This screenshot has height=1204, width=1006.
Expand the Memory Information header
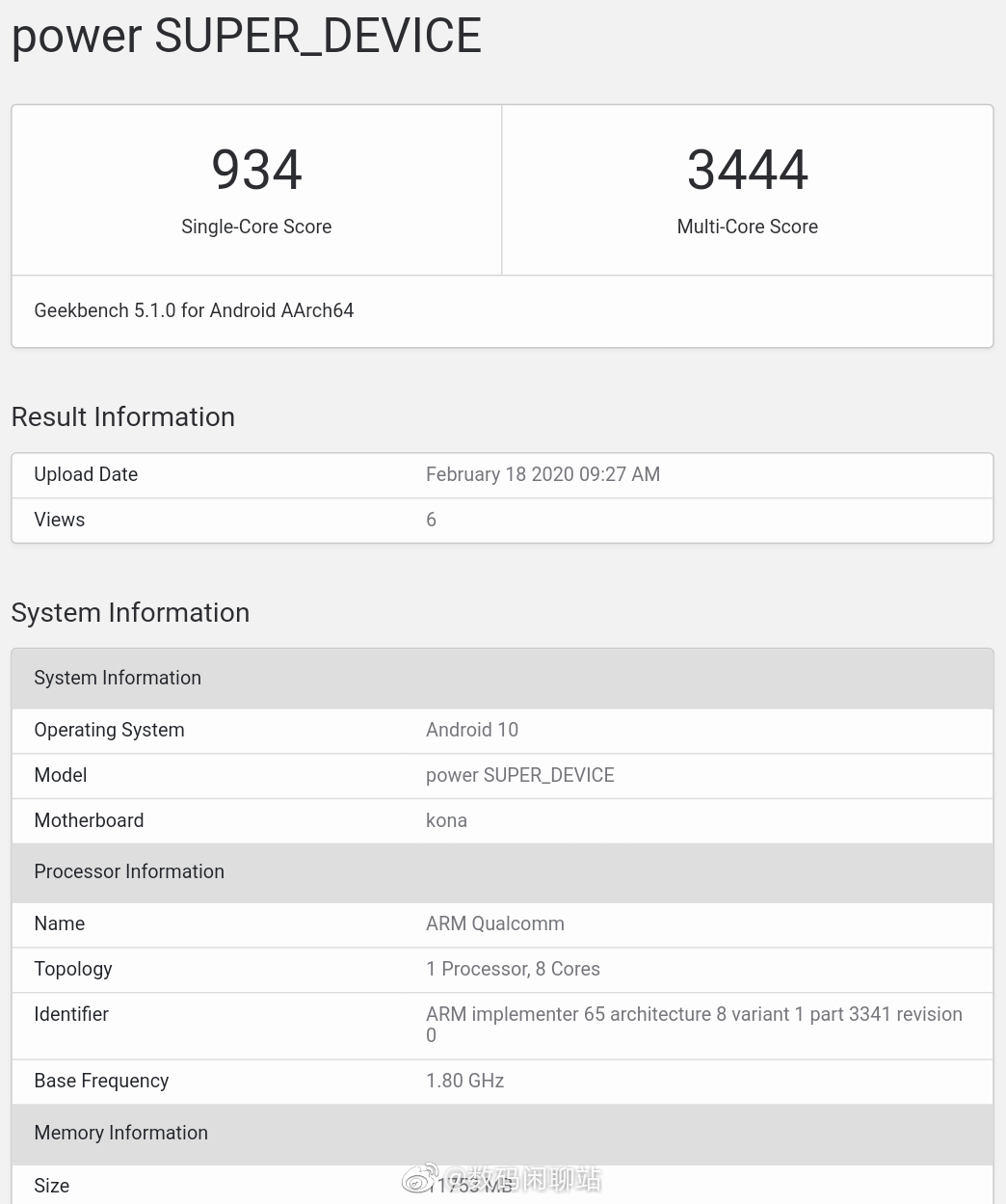coord(120,1133)
